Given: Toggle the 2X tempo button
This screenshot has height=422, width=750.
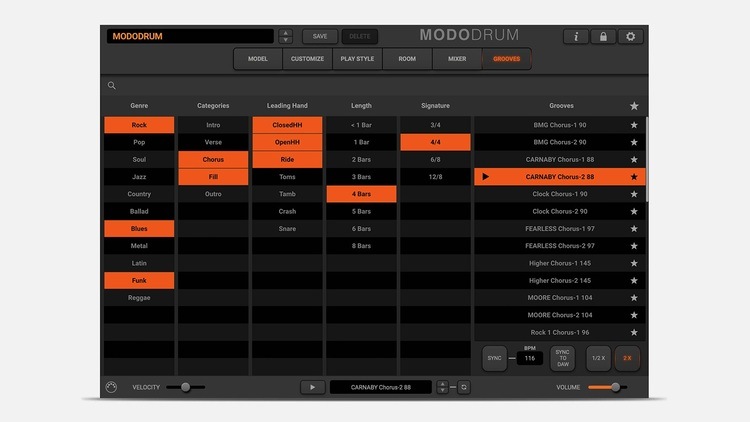Looking at the screenshot, I should (627, 357).
